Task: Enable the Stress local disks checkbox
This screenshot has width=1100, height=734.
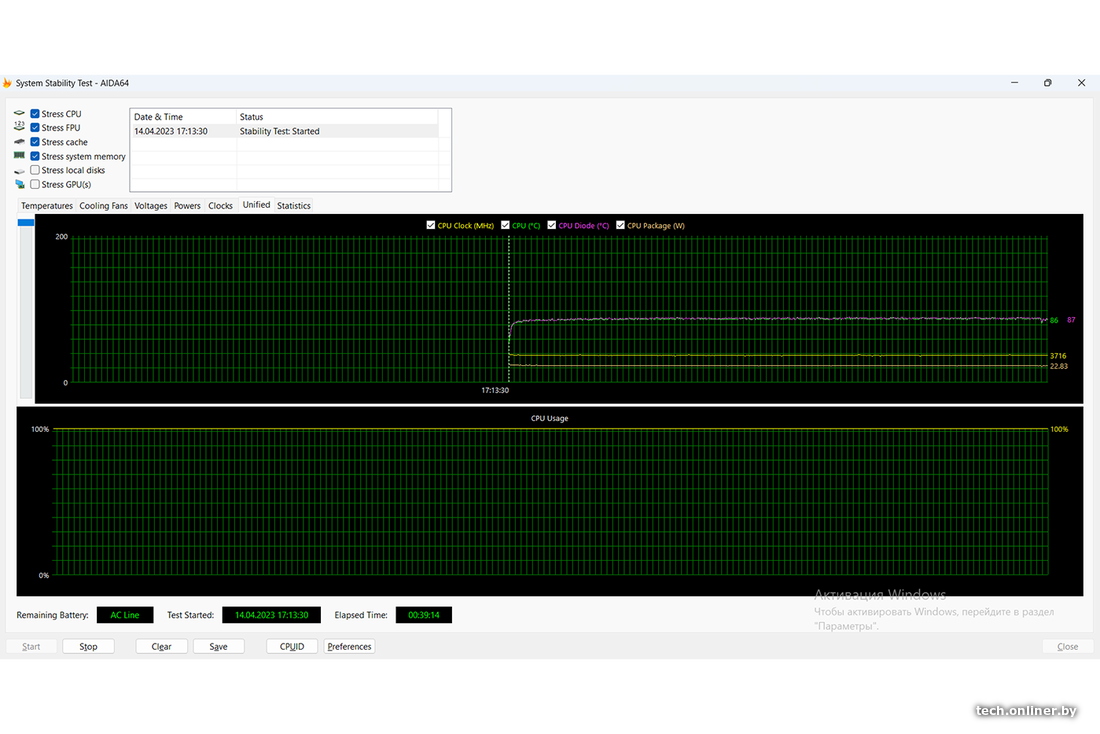Action: coord(36,171)
